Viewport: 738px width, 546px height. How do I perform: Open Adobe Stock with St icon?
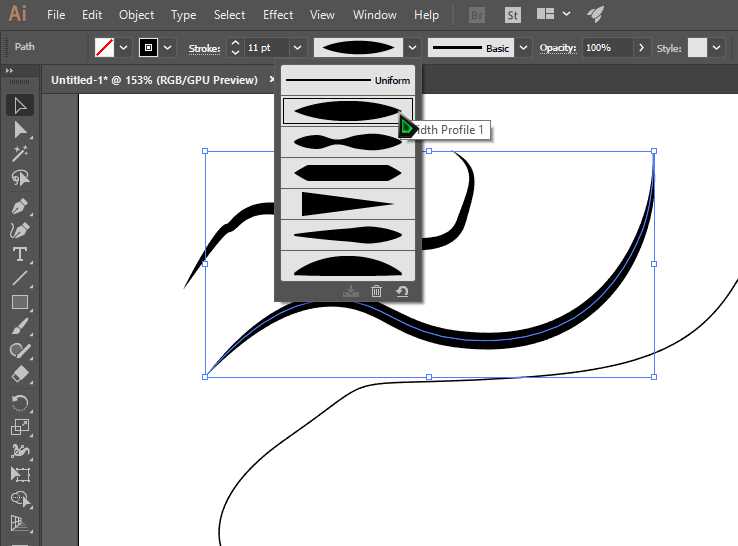[x=512, y=16]
